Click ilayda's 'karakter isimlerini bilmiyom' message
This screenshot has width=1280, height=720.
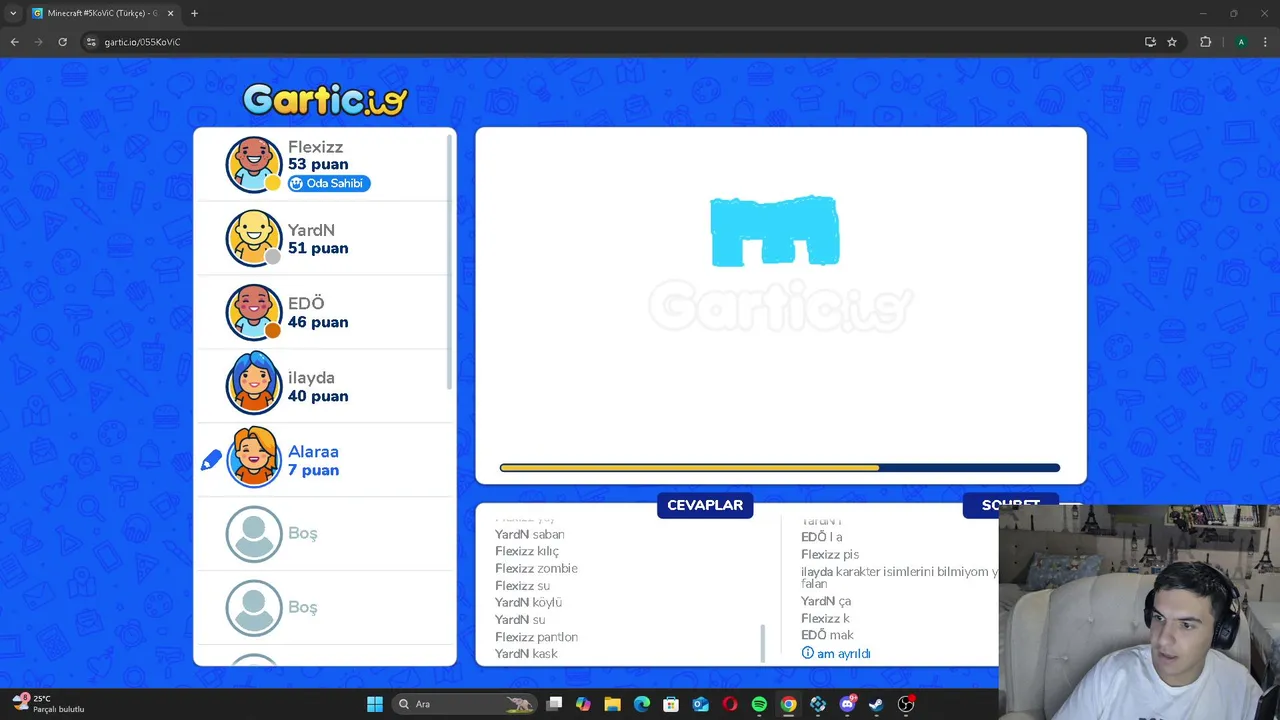(x=899, y=577)
